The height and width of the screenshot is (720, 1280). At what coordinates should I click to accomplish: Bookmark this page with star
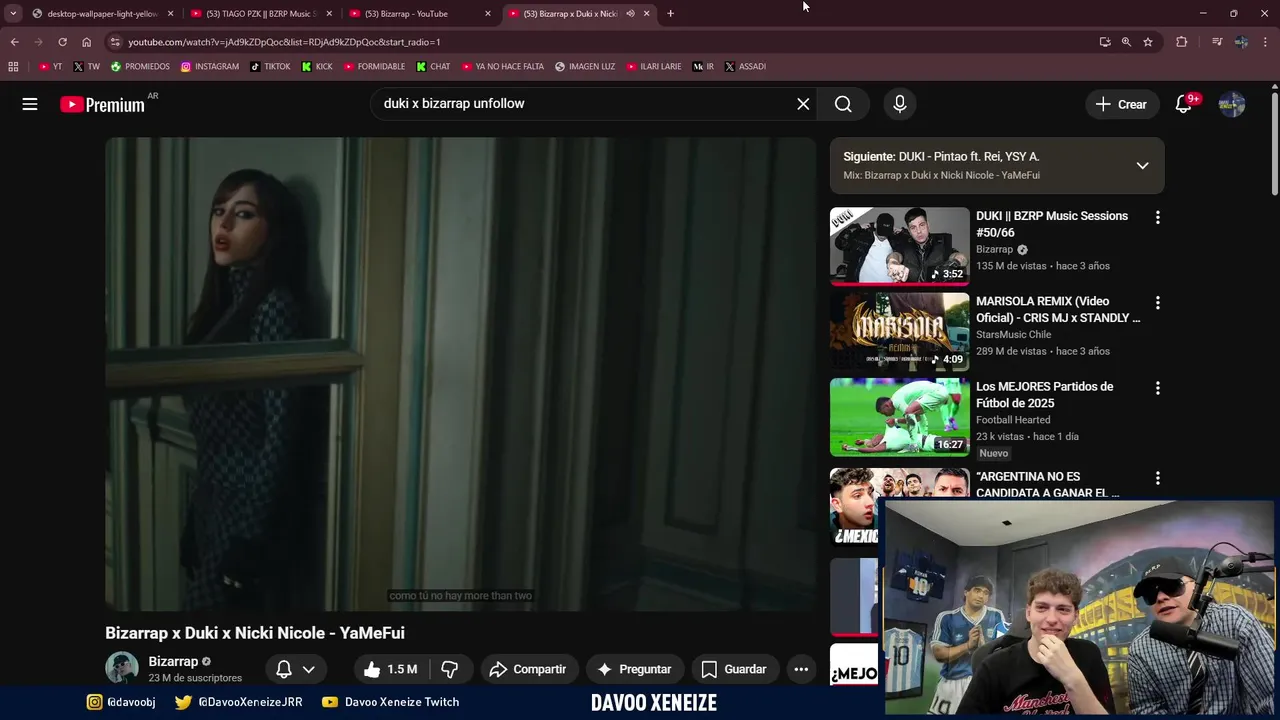[1148, 42]
